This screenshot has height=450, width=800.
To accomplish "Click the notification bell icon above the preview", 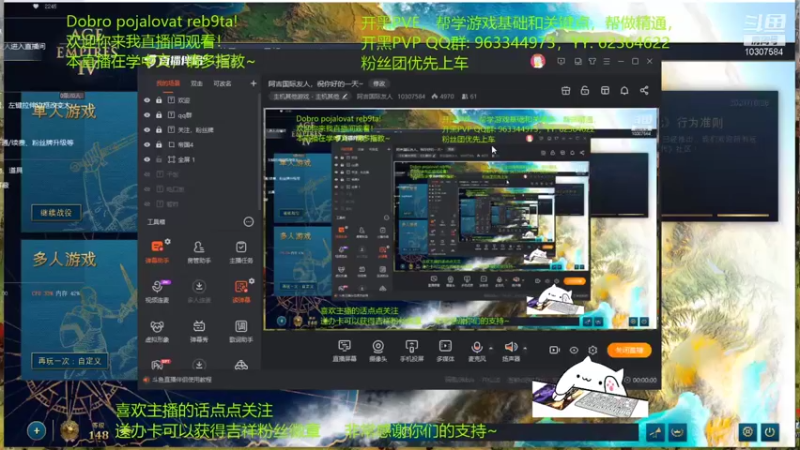I will 624,91.
